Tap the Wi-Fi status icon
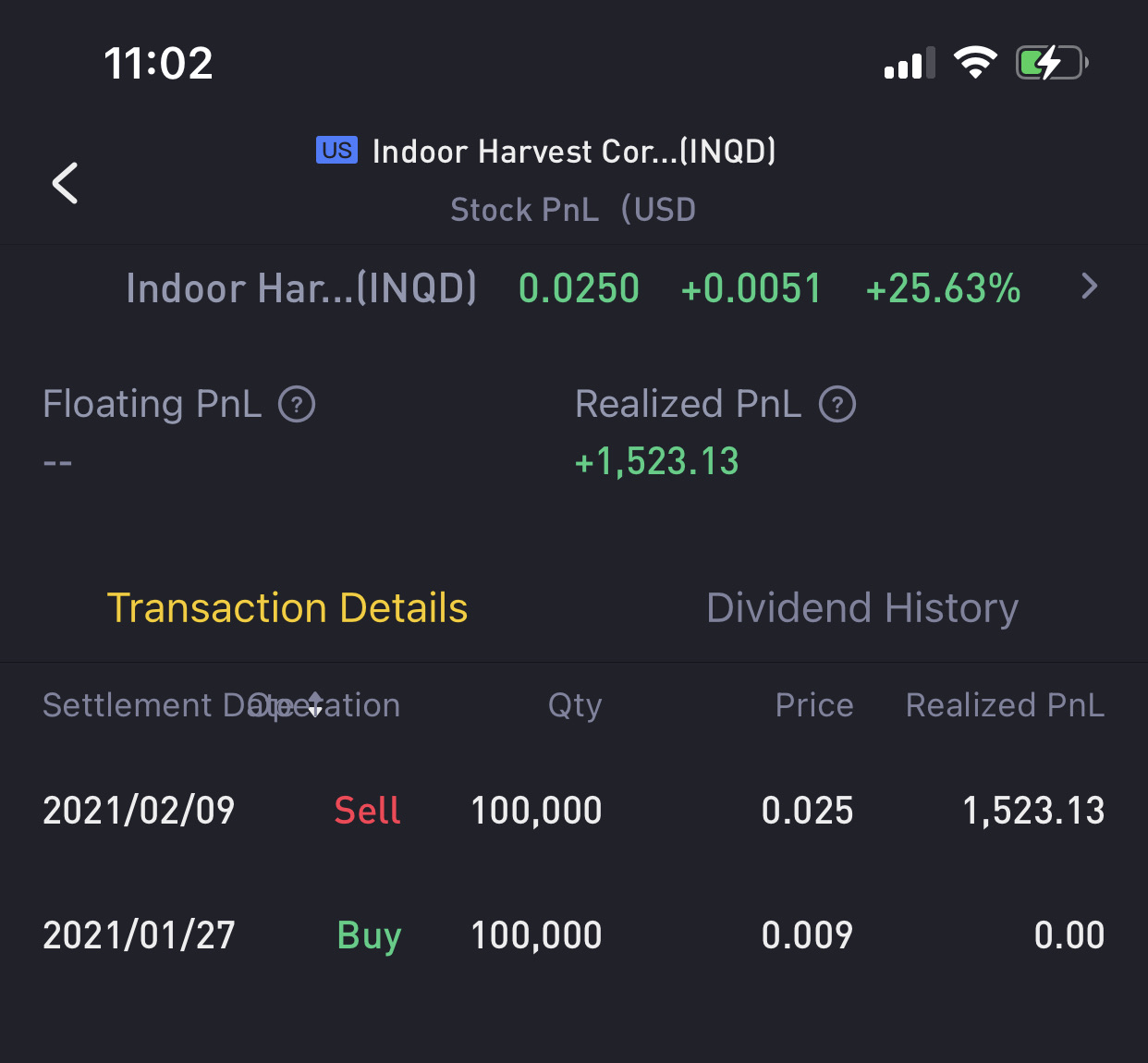The image size is (1148, 1063). pyautogui.click(x=975, y=63)
